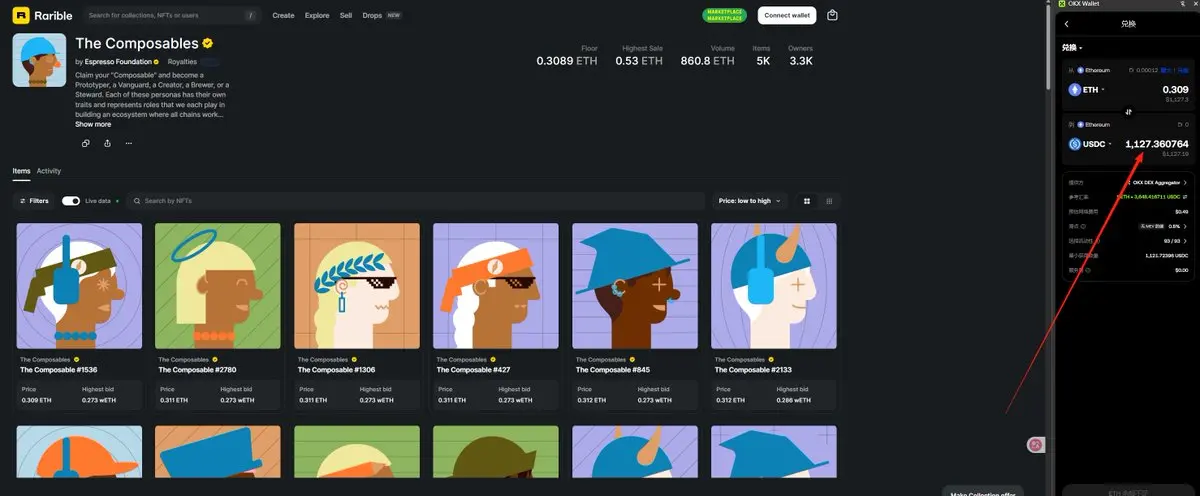Viewport: 1200px width, 496px height.
Task: Switch to the Activity tab
Action: pyautogui.click(x=49, y=171)
